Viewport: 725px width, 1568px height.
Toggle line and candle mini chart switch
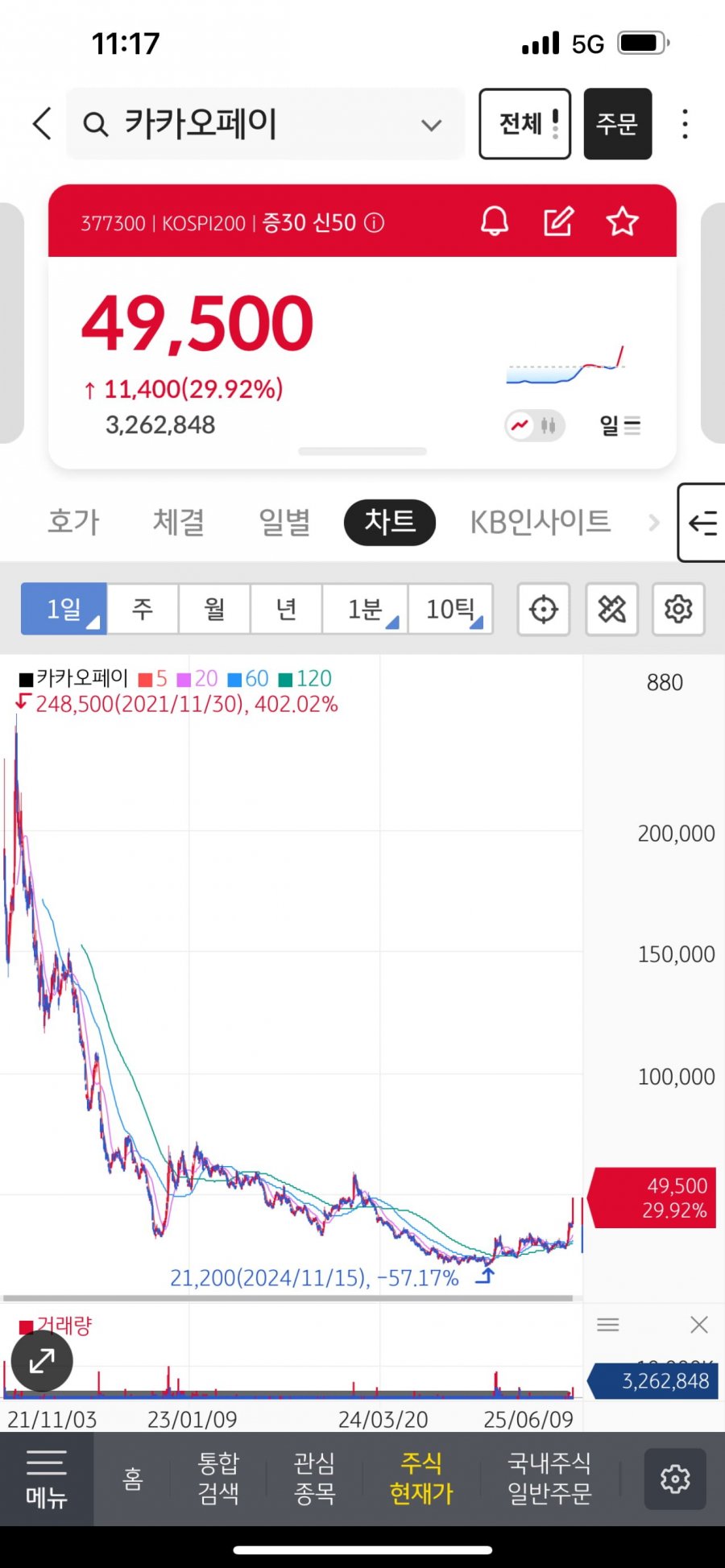tap(535, 425)
